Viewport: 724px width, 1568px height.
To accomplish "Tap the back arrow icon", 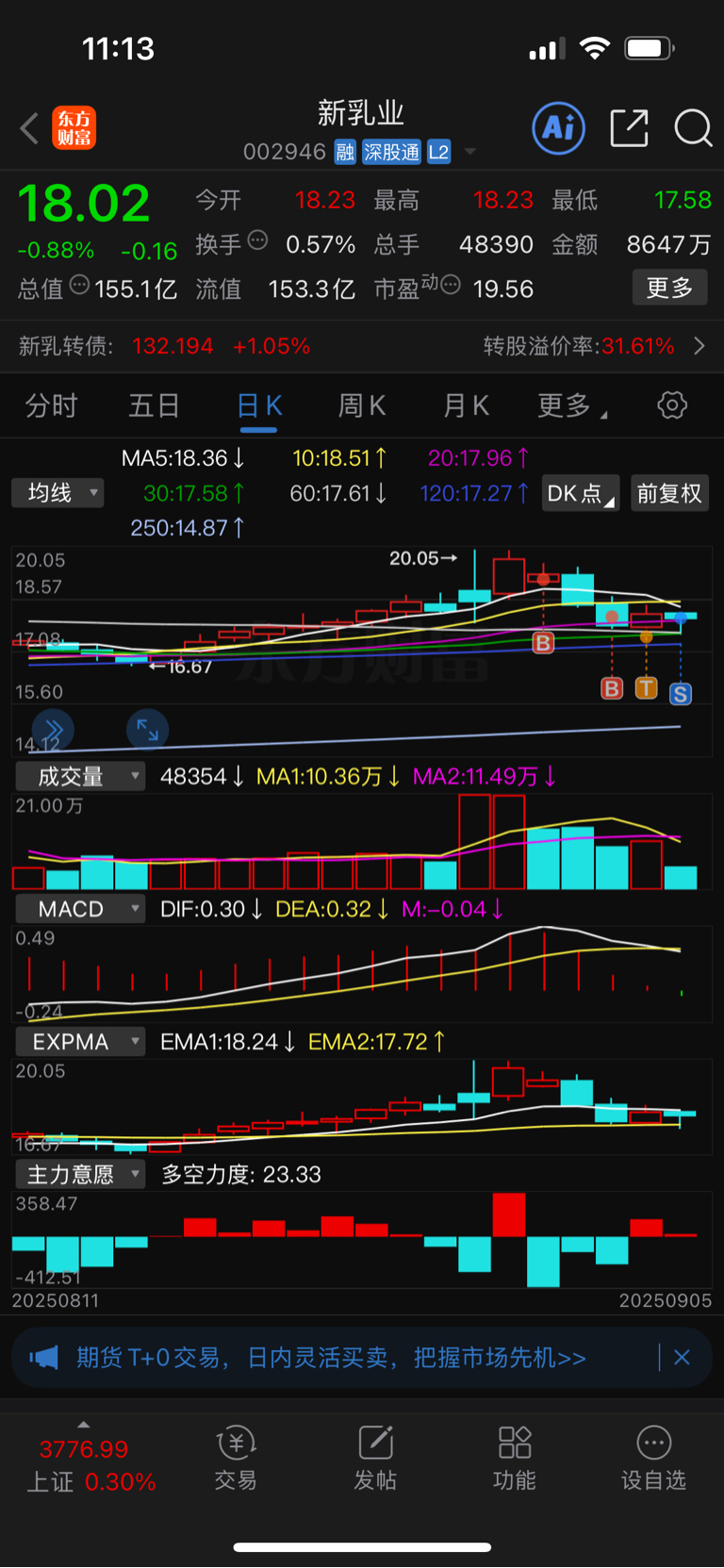I will click(29, 128).
